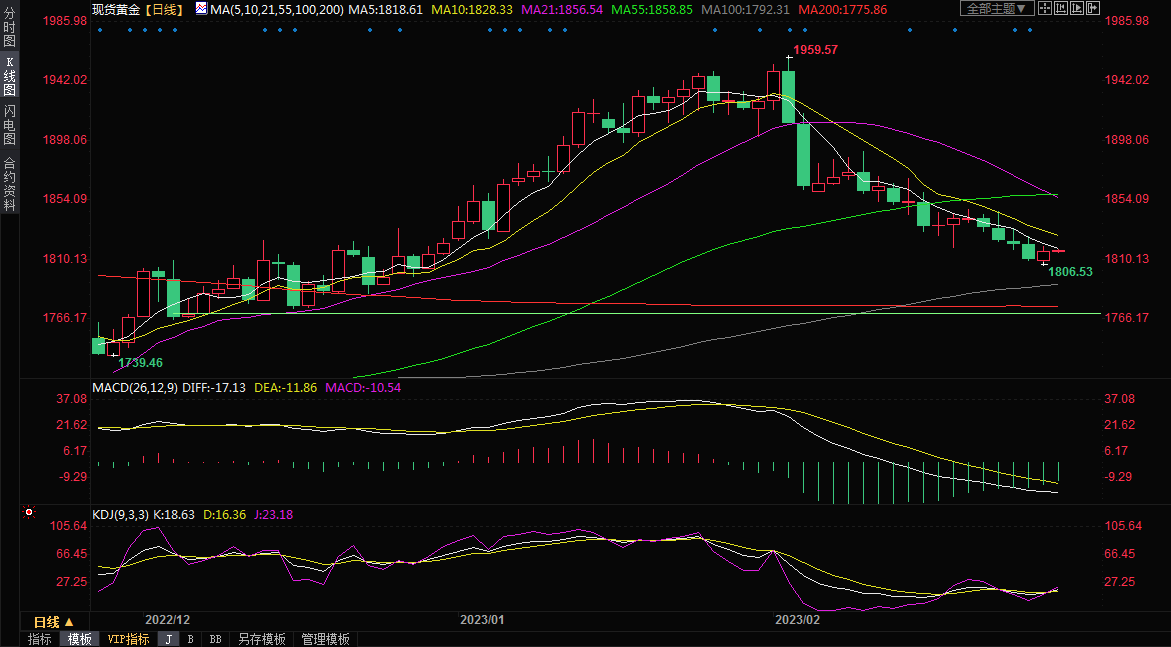The image size is (1171, 647).
Task: Open the 全部主题 dropdown
Action: click(x=997, y=9)
